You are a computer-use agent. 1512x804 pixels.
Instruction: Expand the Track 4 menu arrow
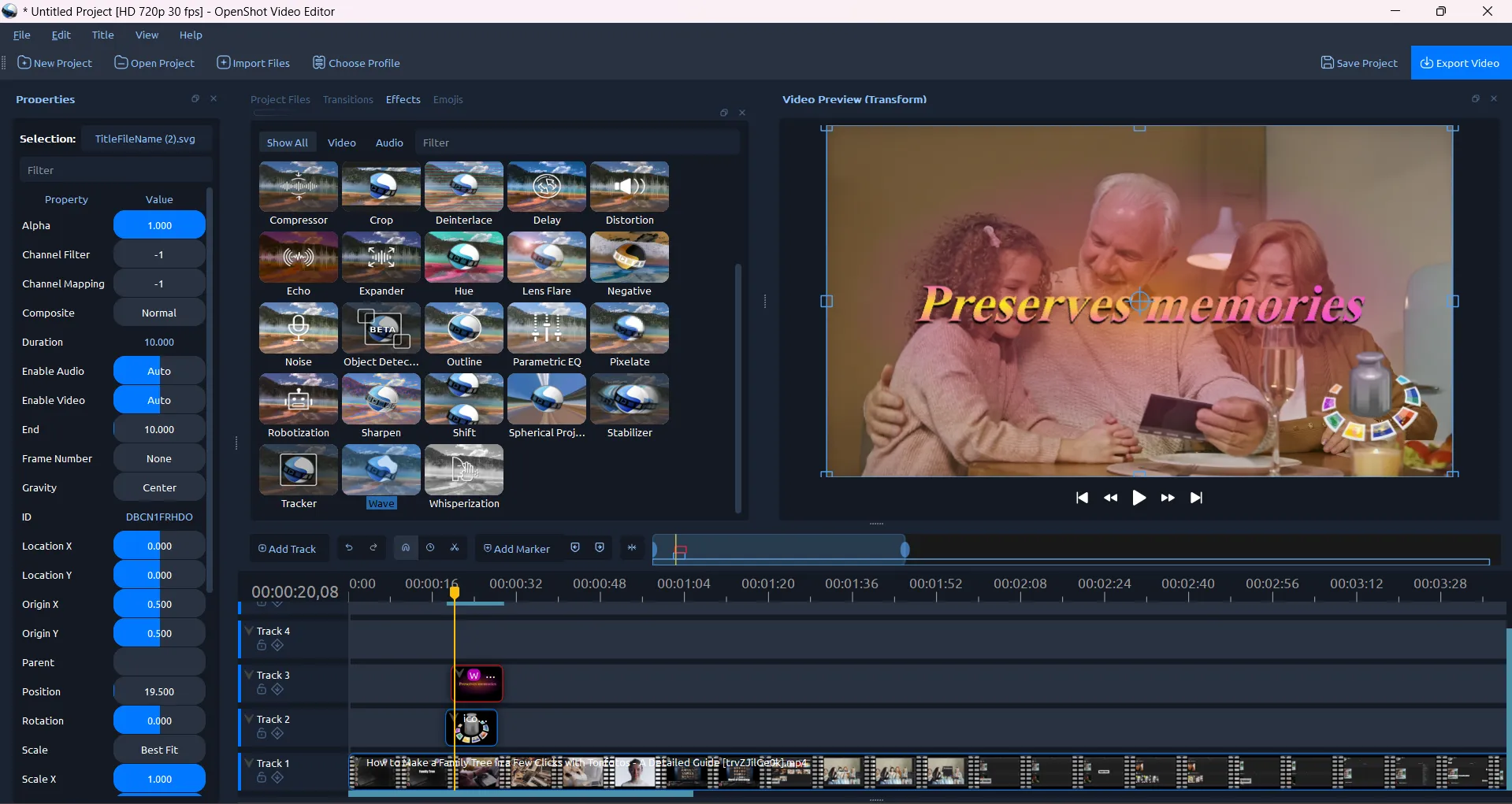[249, 631]
